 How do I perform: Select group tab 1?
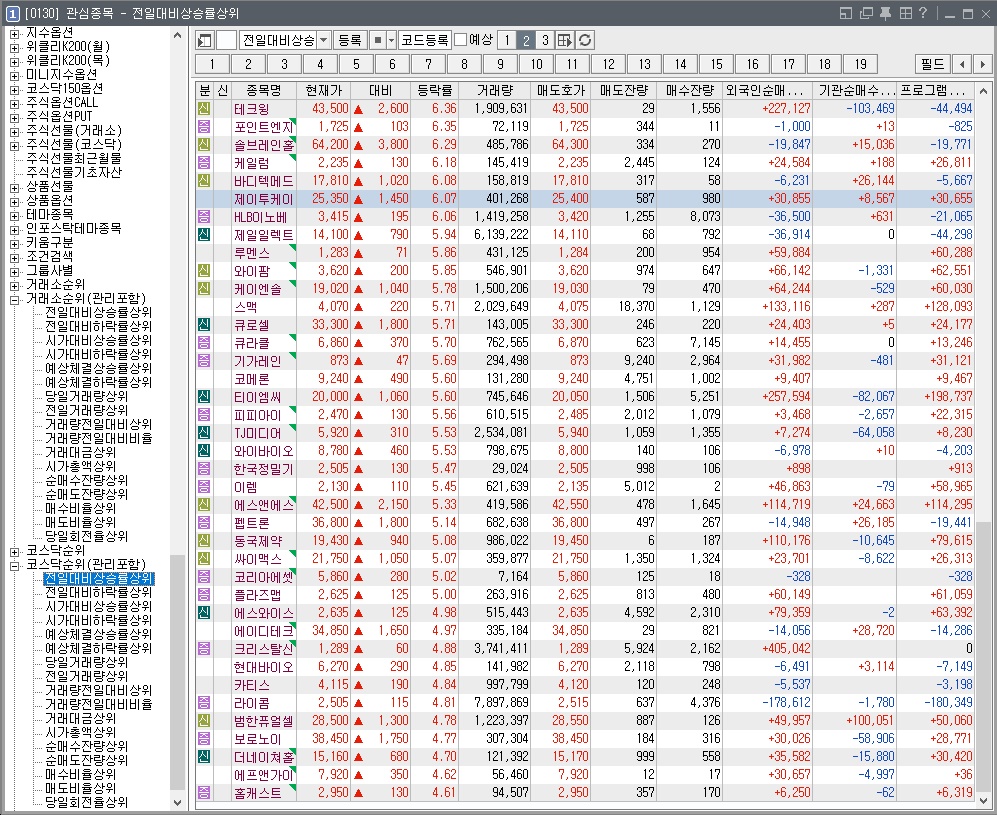(x=212, y=64)
